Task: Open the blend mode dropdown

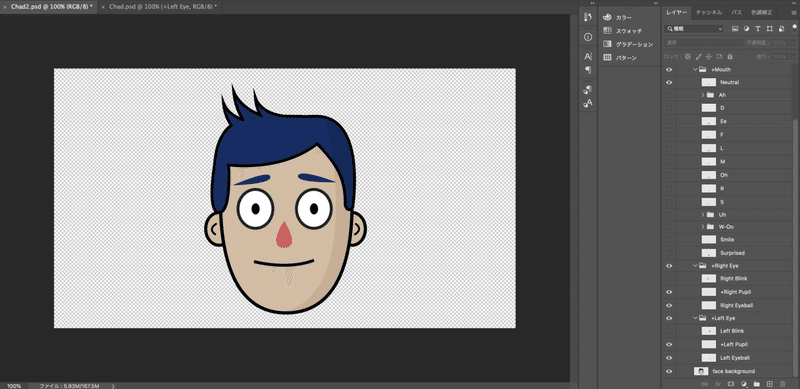Action: (703, 43)
